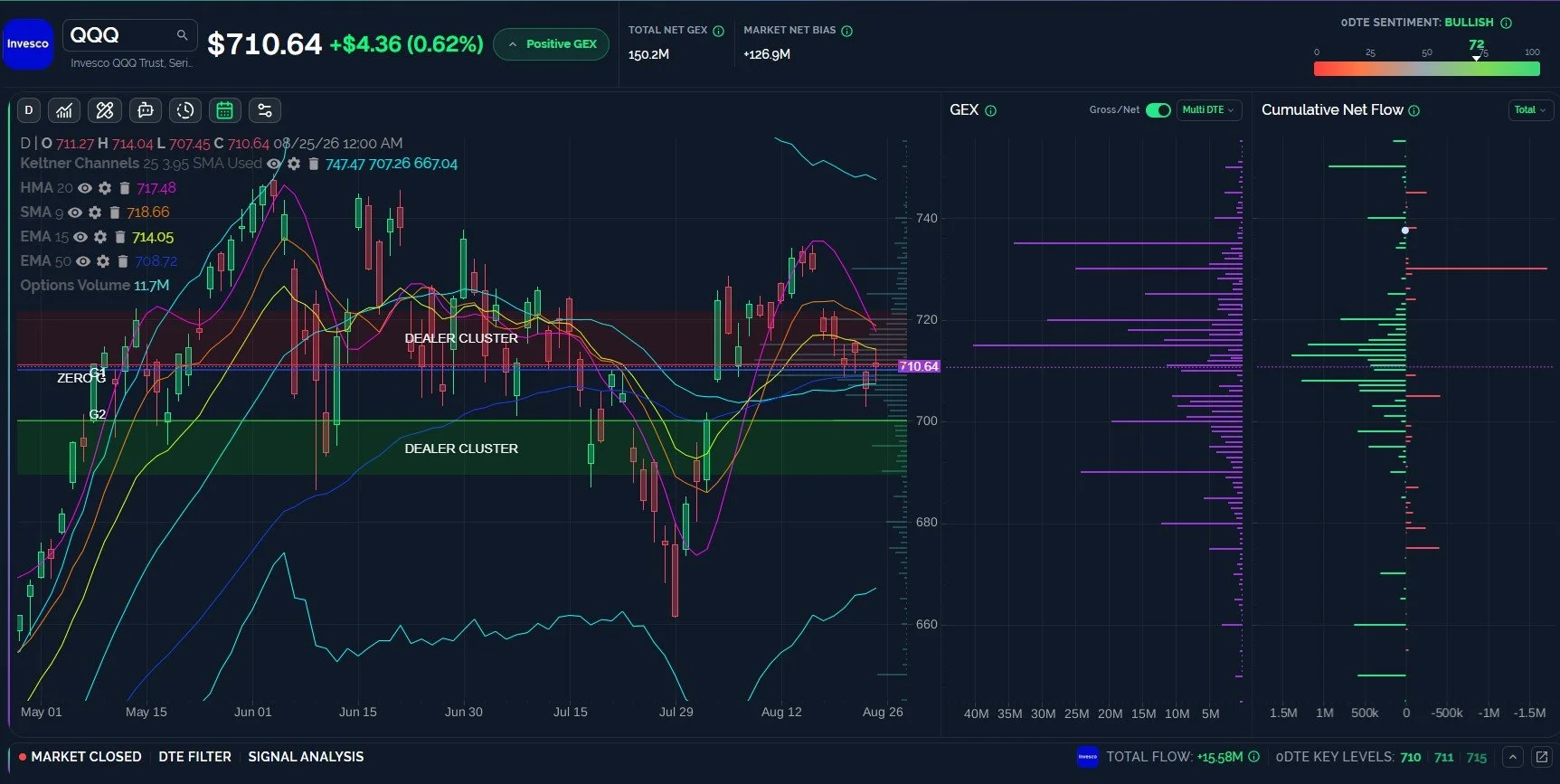Expand the bottom panel with chevron

pos(1513,757)
